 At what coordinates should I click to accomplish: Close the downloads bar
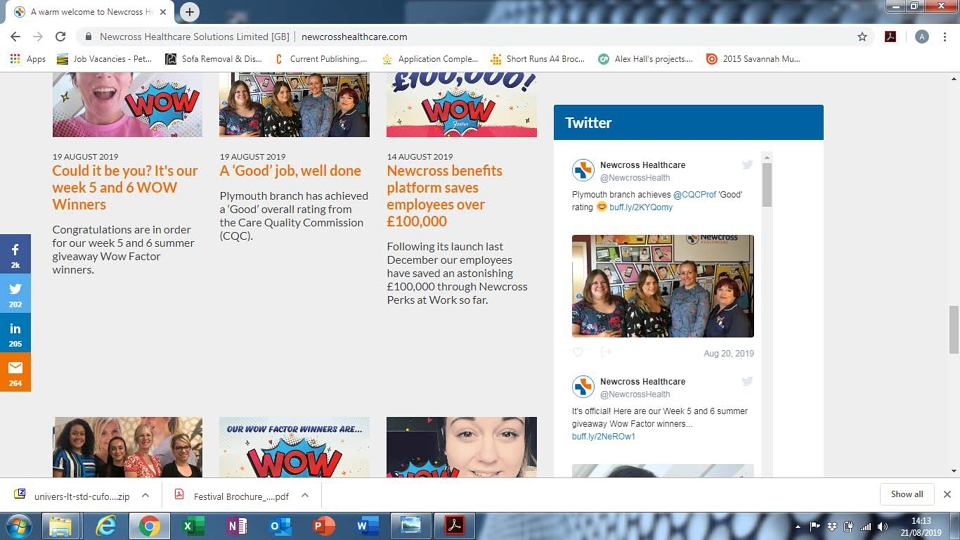coord(947,494)
